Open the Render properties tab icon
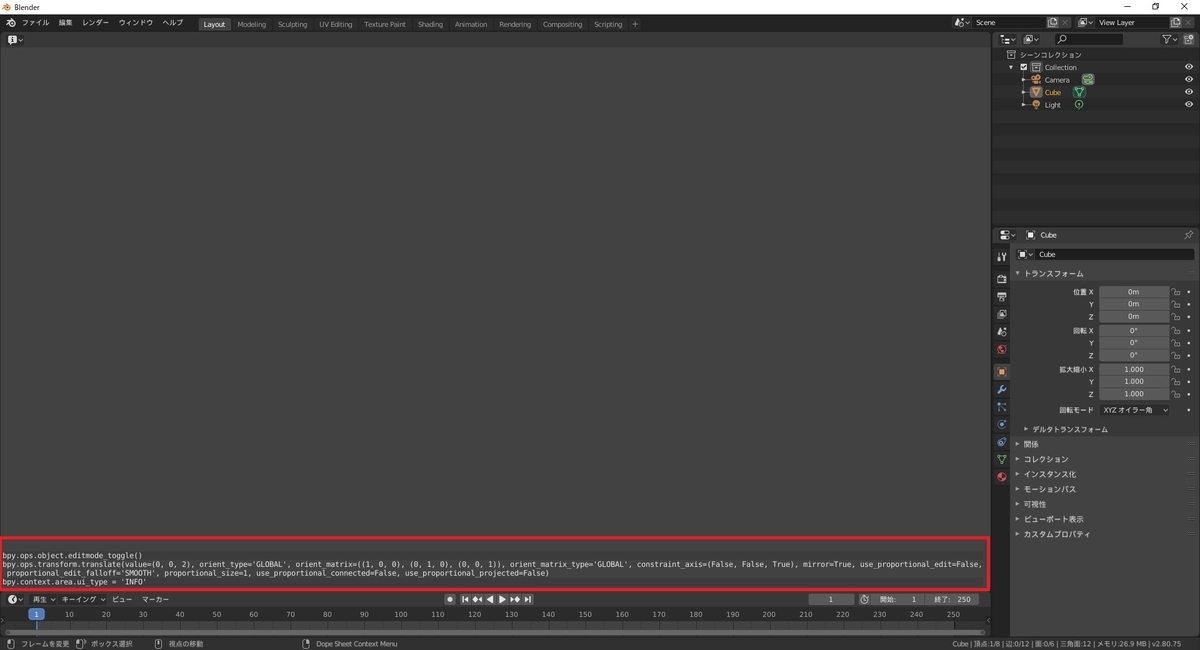 [x=1002, y=279]
